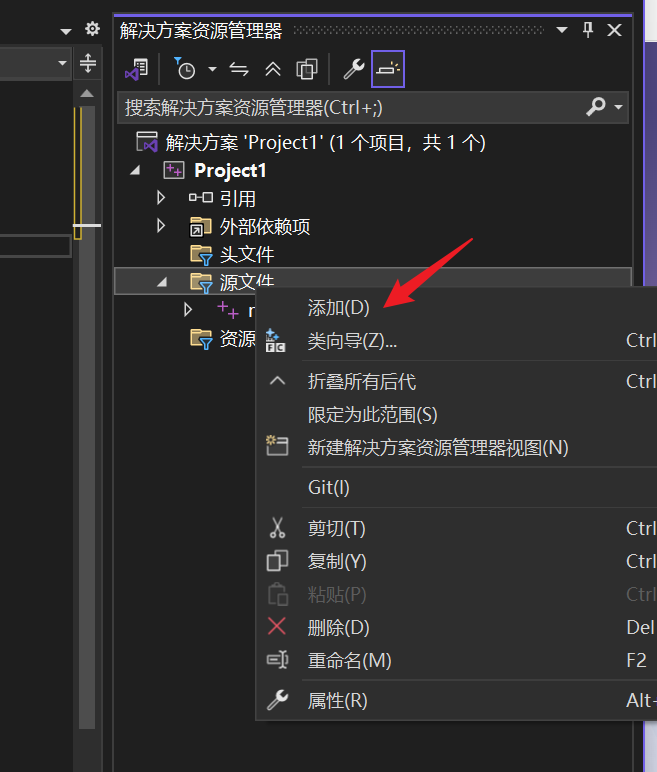Screen dimensions: 657x772
Task: Select 添加(D) in the context menu
Action: pos(338,308)
